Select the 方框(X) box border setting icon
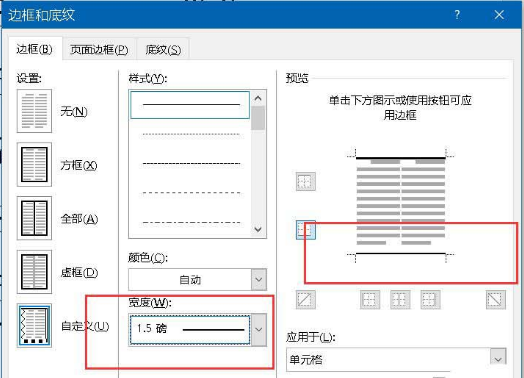Image resolution: width=524 pixels, height=378 pixels. pyautogui.click(x=34, y=164)
